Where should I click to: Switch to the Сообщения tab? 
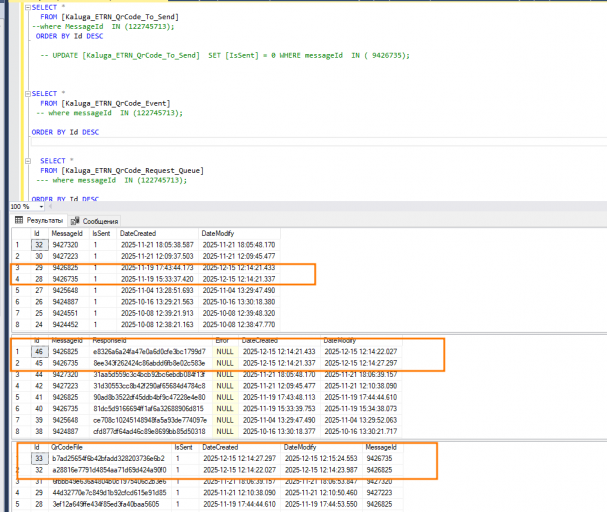pos(95,221)
